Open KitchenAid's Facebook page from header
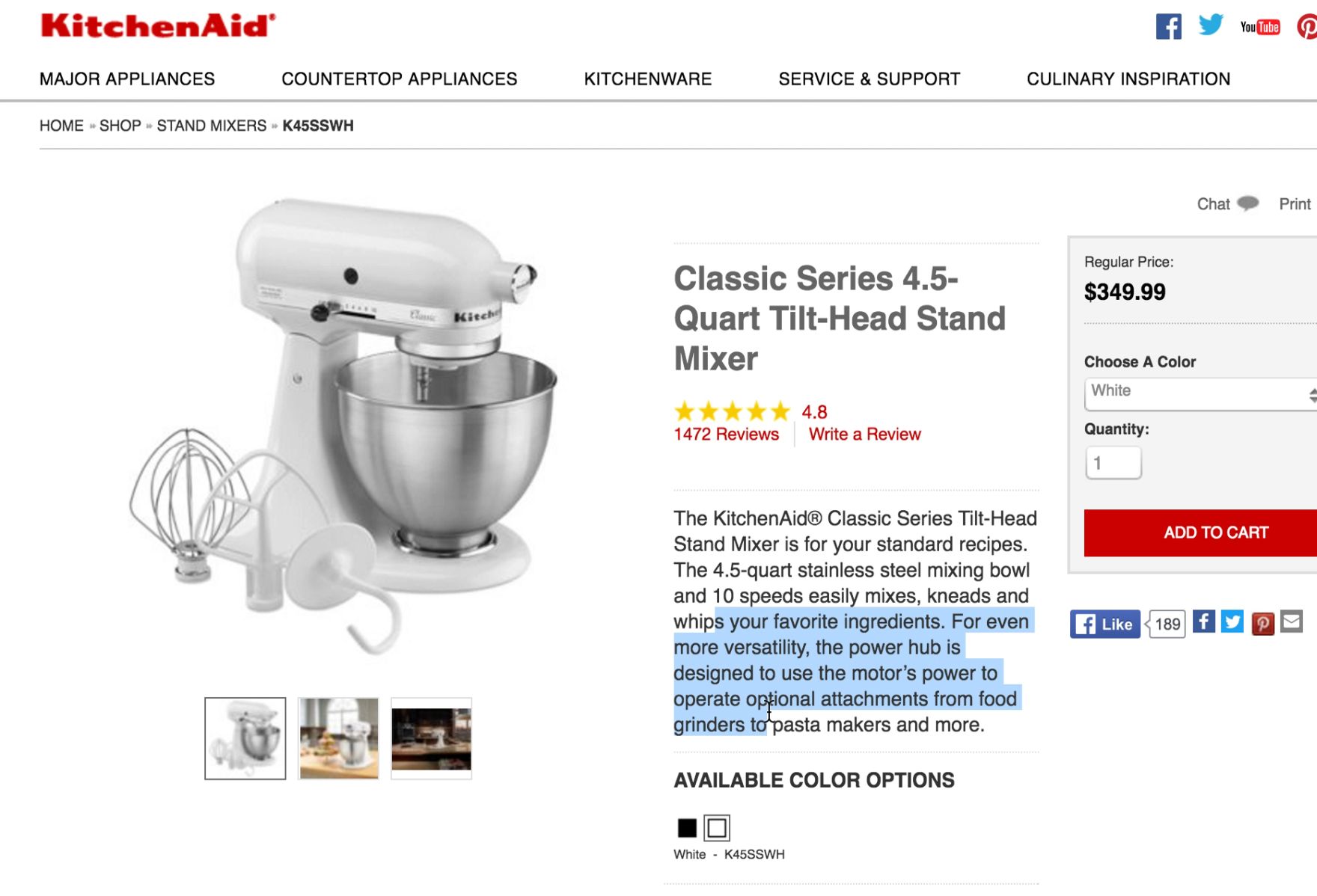The image size is (1317, 896). point(1168,27)
